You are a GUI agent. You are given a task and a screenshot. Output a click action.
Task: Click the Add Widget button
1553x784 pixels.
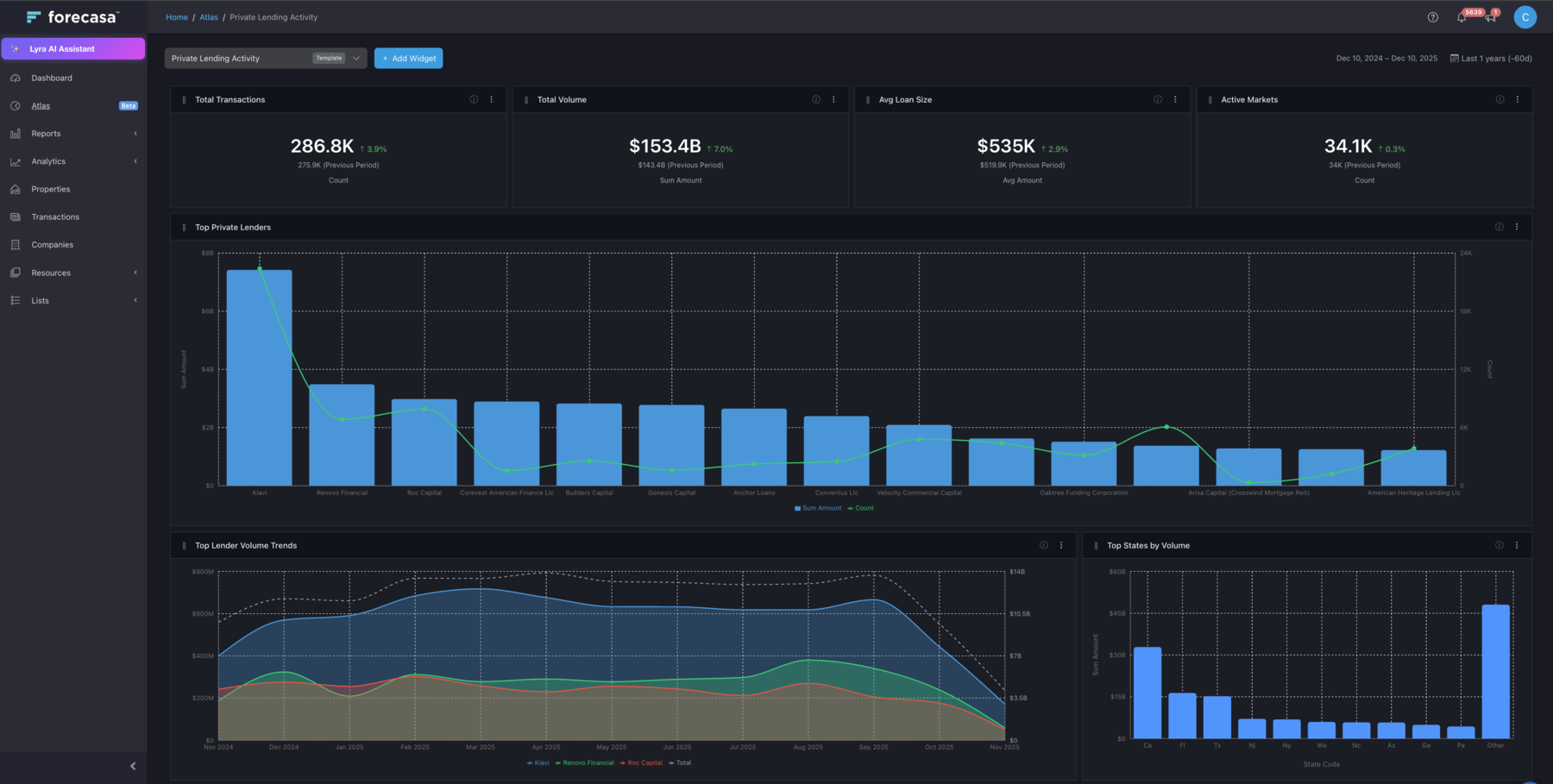click(408, 59)
